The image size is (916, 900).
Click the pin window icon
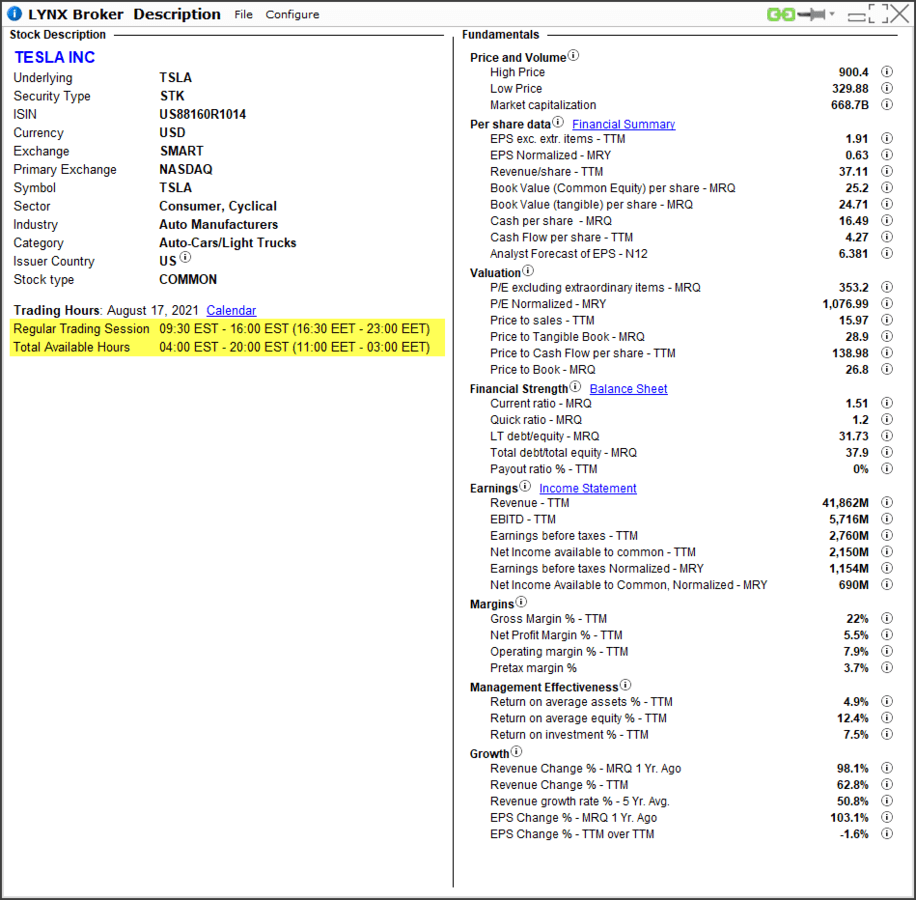pos(809,15)
